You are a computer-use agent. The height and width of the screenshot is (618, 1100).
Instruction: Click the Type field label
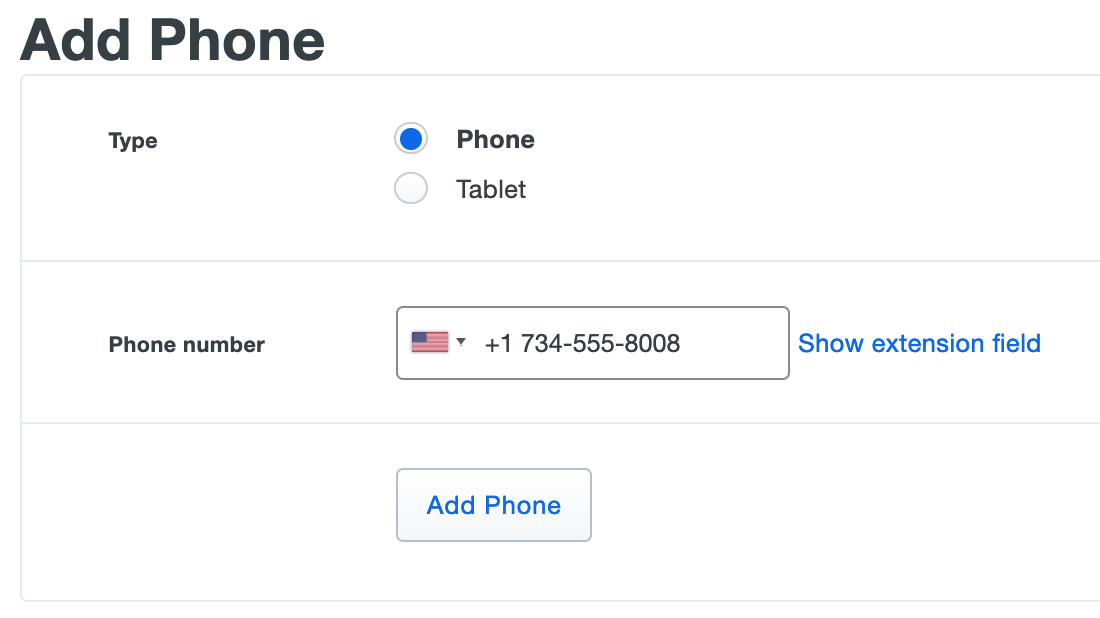click(x=133, y=141)
